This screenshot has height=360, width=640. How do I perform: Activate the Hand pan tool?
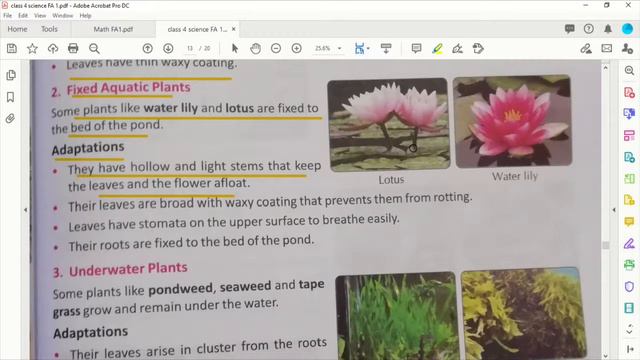tap(256, 49)
